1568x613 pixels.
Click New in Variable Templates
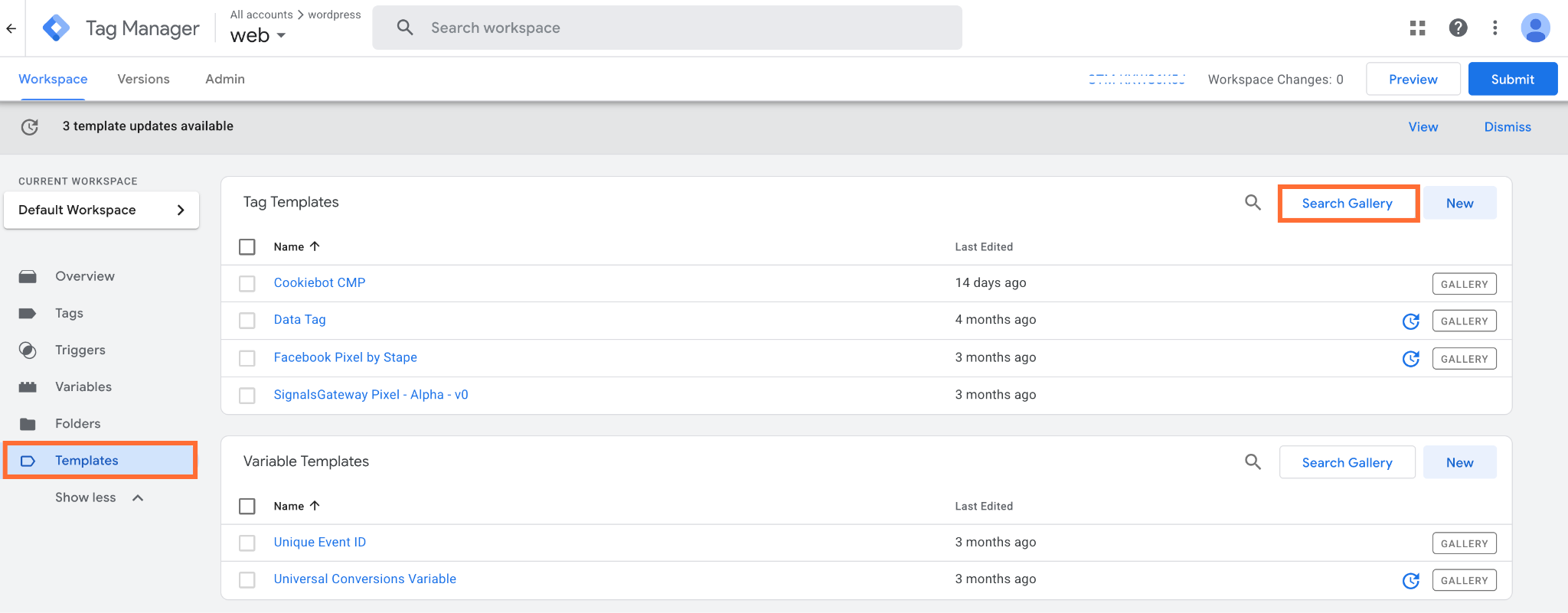coord(1460,462)
